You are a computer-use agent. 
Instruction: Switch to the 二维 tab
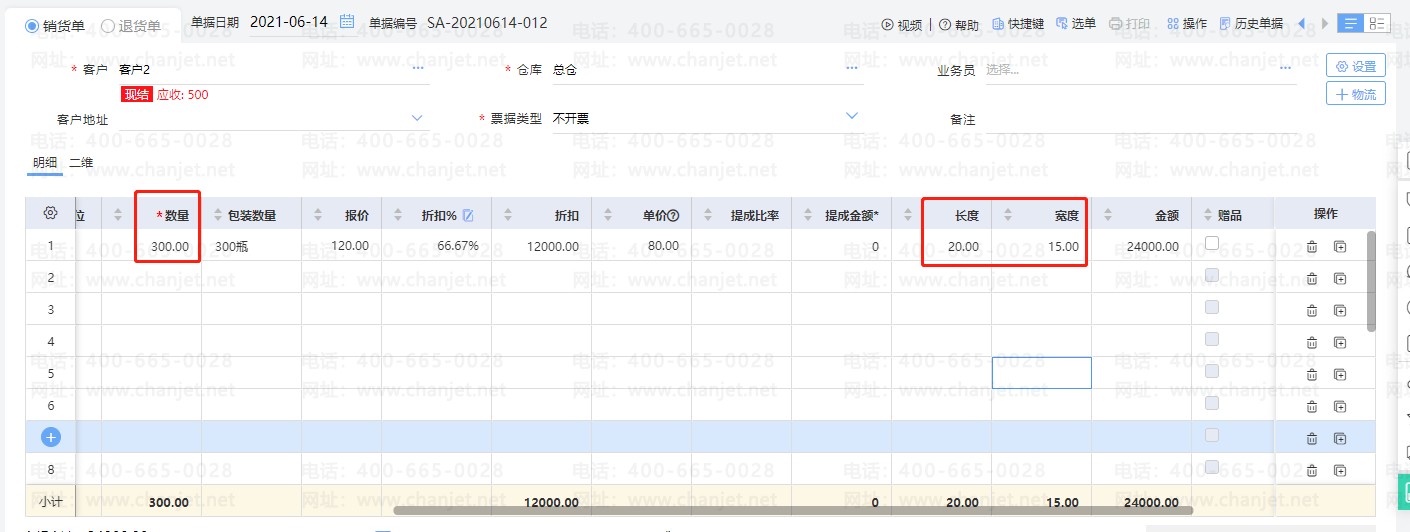point(81,163)
